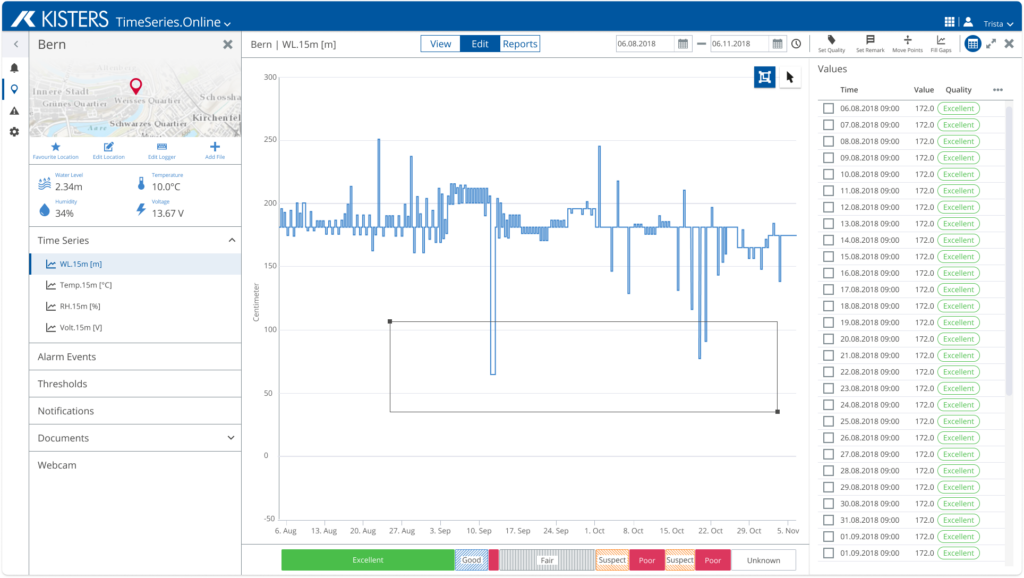This screenshot has height=578, width=1024.
Task: Click the start date field 06.08.2018
Action: pos(645,44)
